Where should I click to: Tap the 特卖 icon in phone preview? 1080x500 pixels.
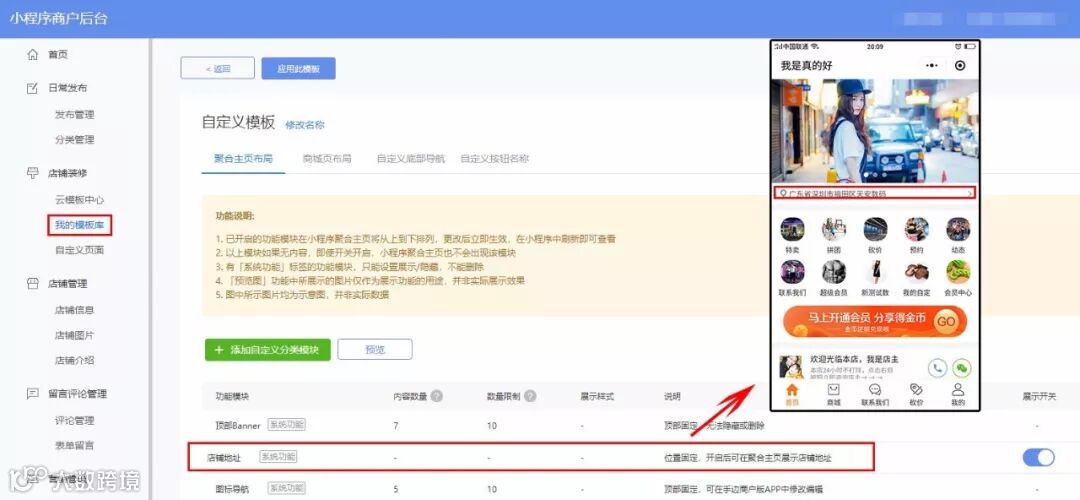[792, 229]
